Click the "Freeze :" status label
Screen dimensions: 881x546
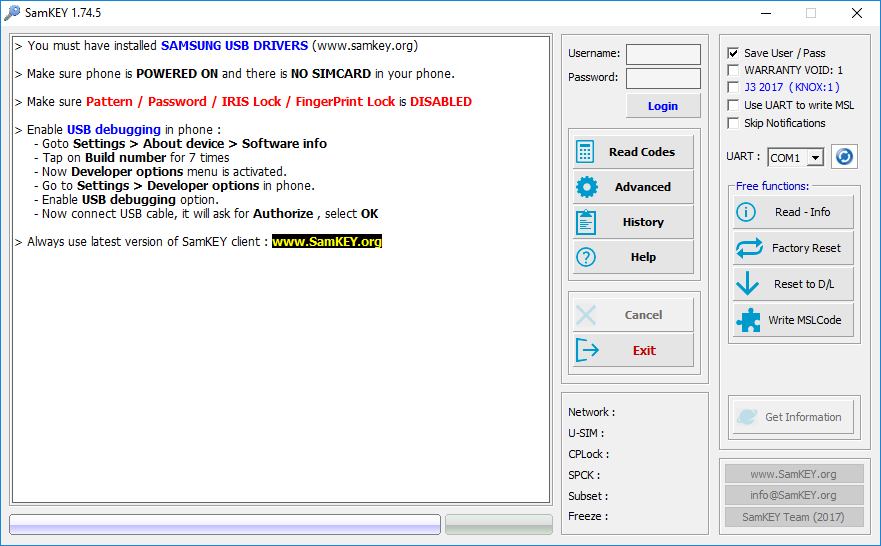pos(588,516)
